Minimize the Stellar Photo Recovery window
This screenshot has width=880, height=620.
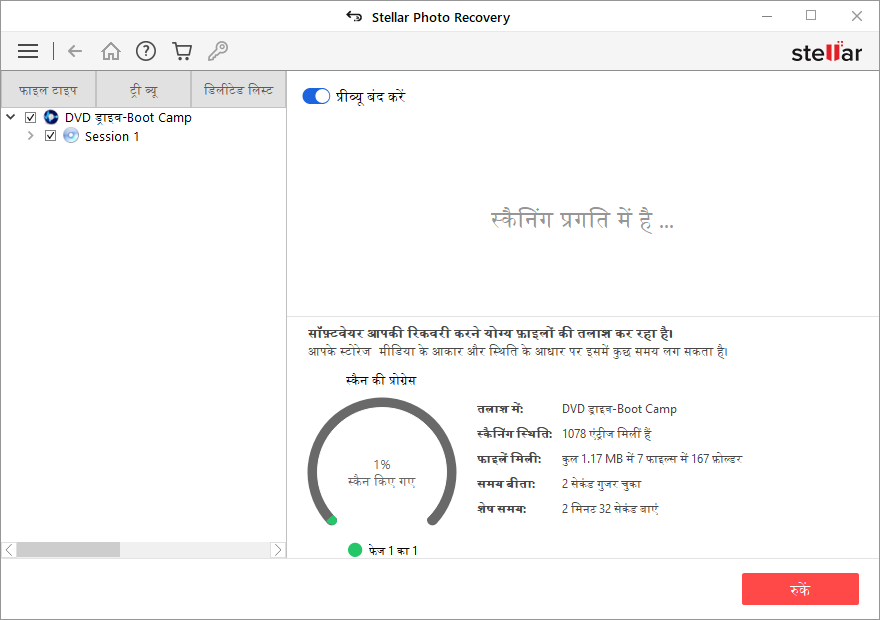pyautogui.click(x=767, y=16)
